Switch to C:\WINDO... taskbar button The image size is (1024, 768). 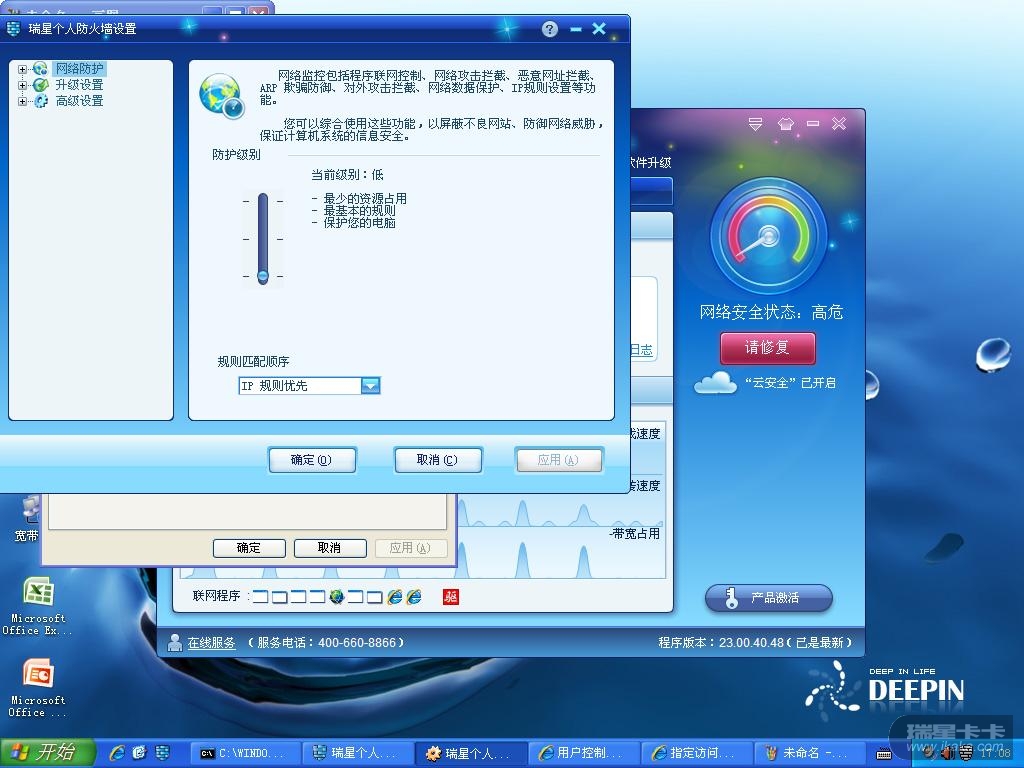(246, 753)
